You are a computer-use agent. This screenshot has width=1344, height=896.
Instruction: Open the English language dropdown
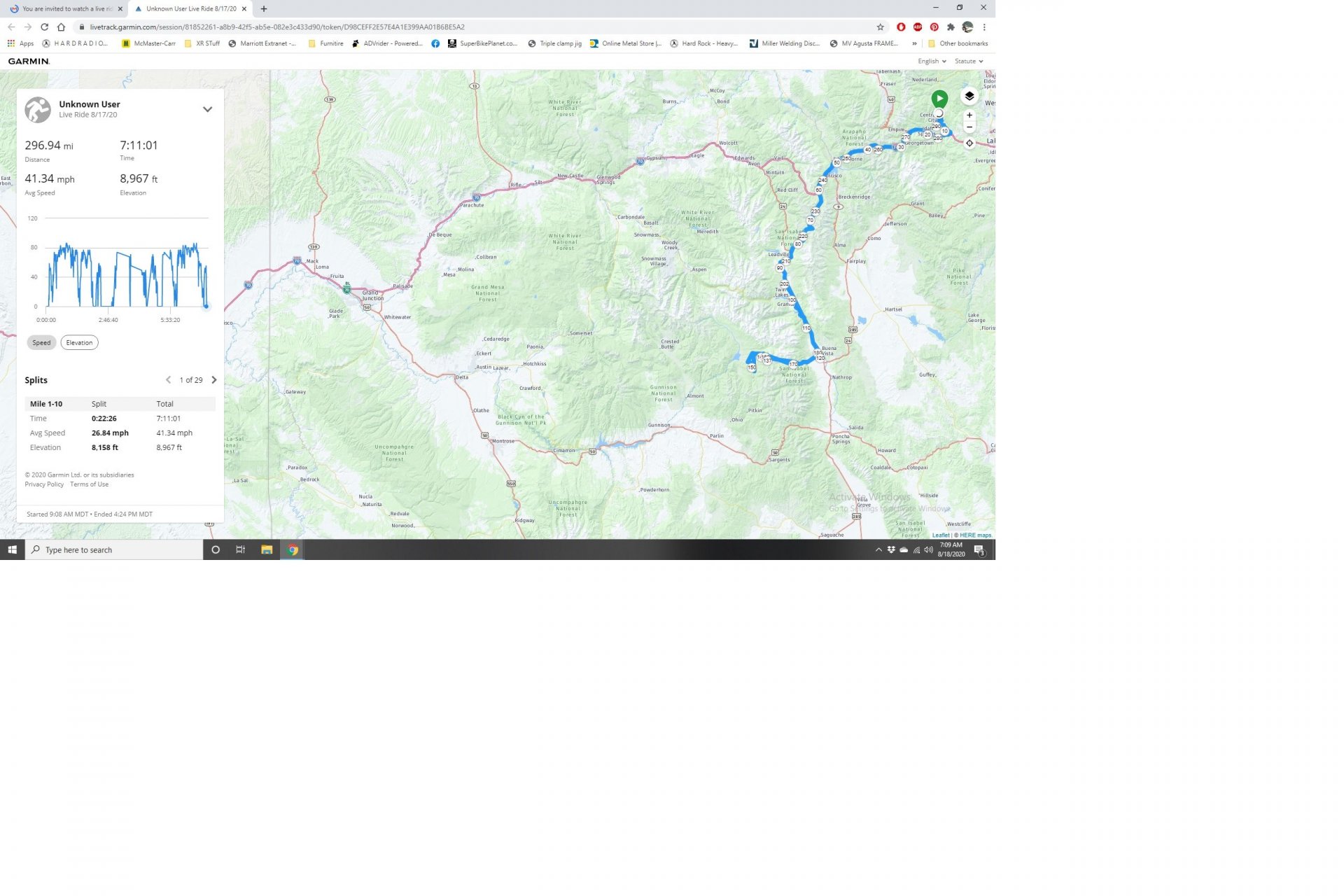pos(932,62)
